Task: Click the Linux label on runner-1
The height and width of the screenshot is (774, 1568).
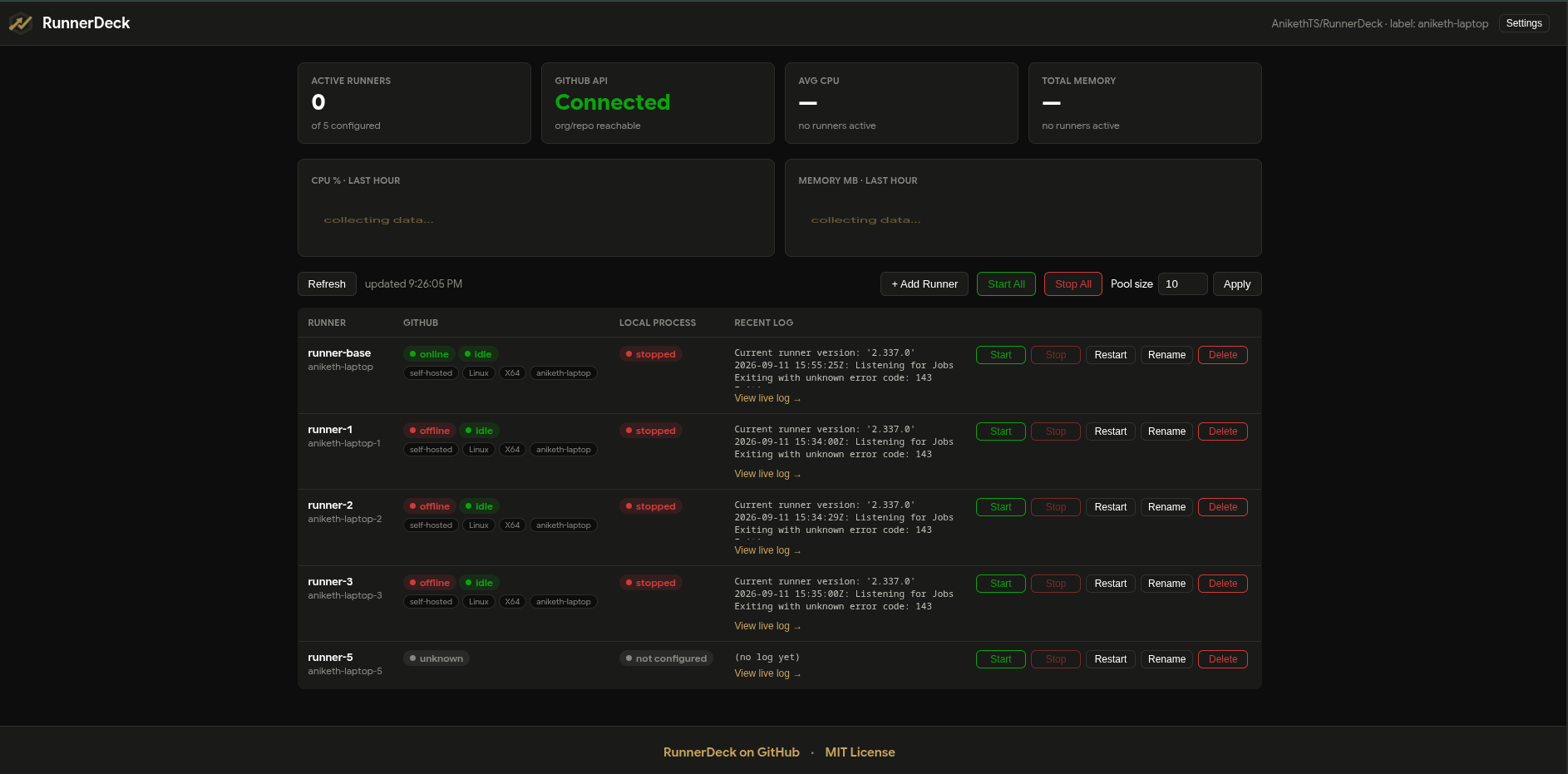Action: click(479, 450)
